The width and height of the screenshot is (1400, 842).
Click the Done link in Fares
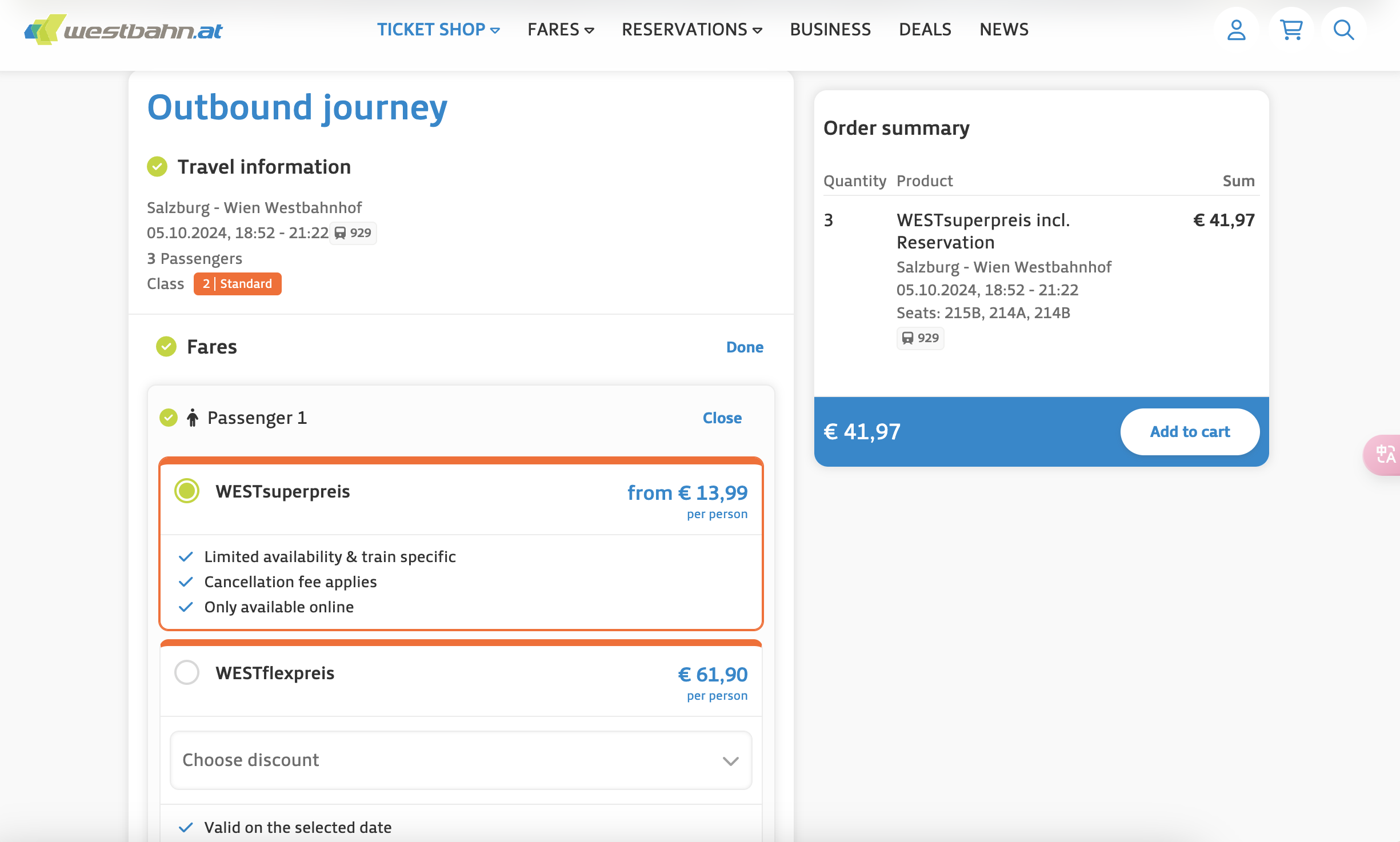[745, 347]
